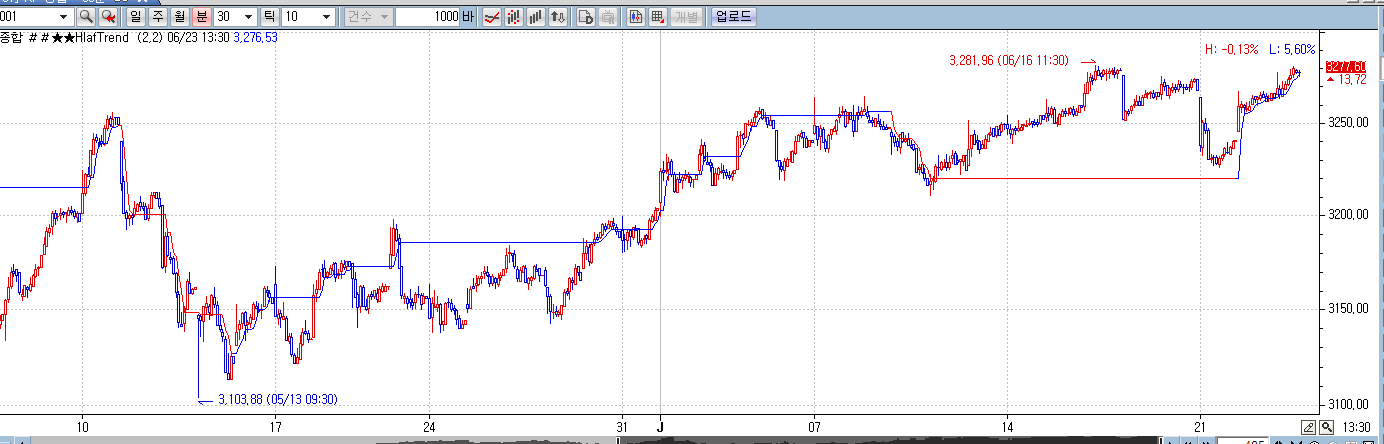The height and width of the screenshot is (444, 1384).
Task: Click the red line indicator chart icon
Action: point(492,17)
